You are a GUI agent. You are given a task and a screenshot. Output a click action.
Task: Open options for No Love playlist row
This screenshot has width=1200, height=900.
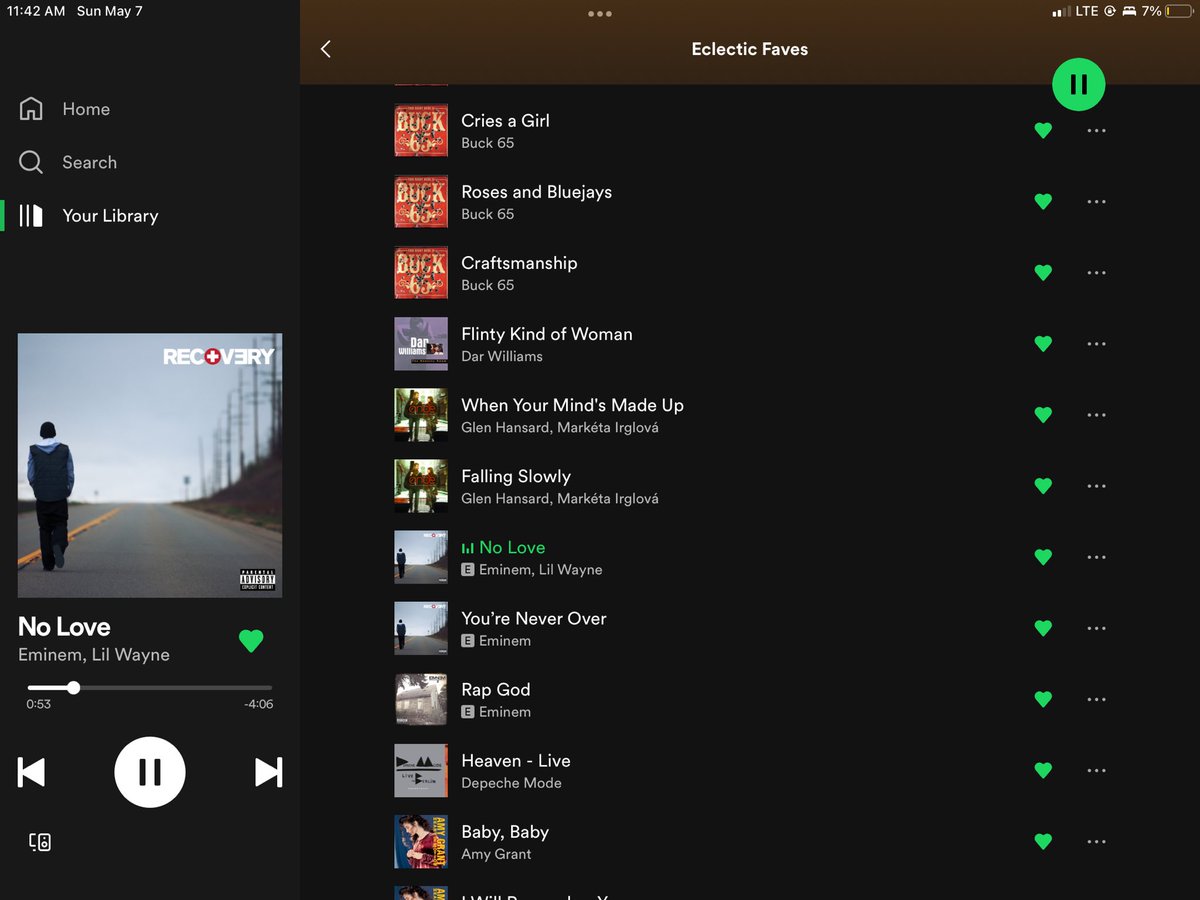[1096, 557]
